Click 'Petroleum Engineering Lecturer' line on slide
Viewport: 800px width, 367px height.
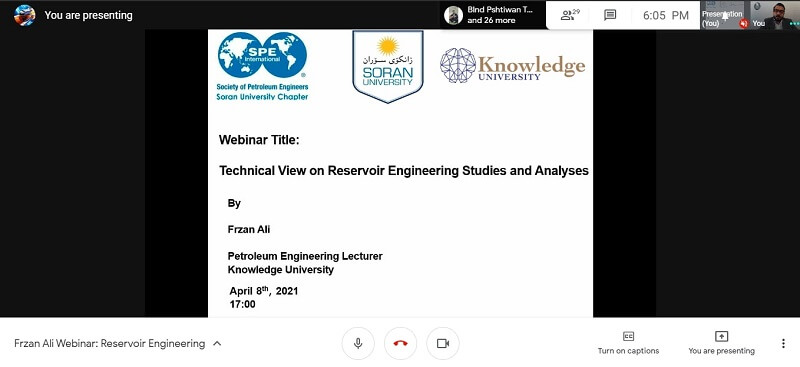pos(305,256)
